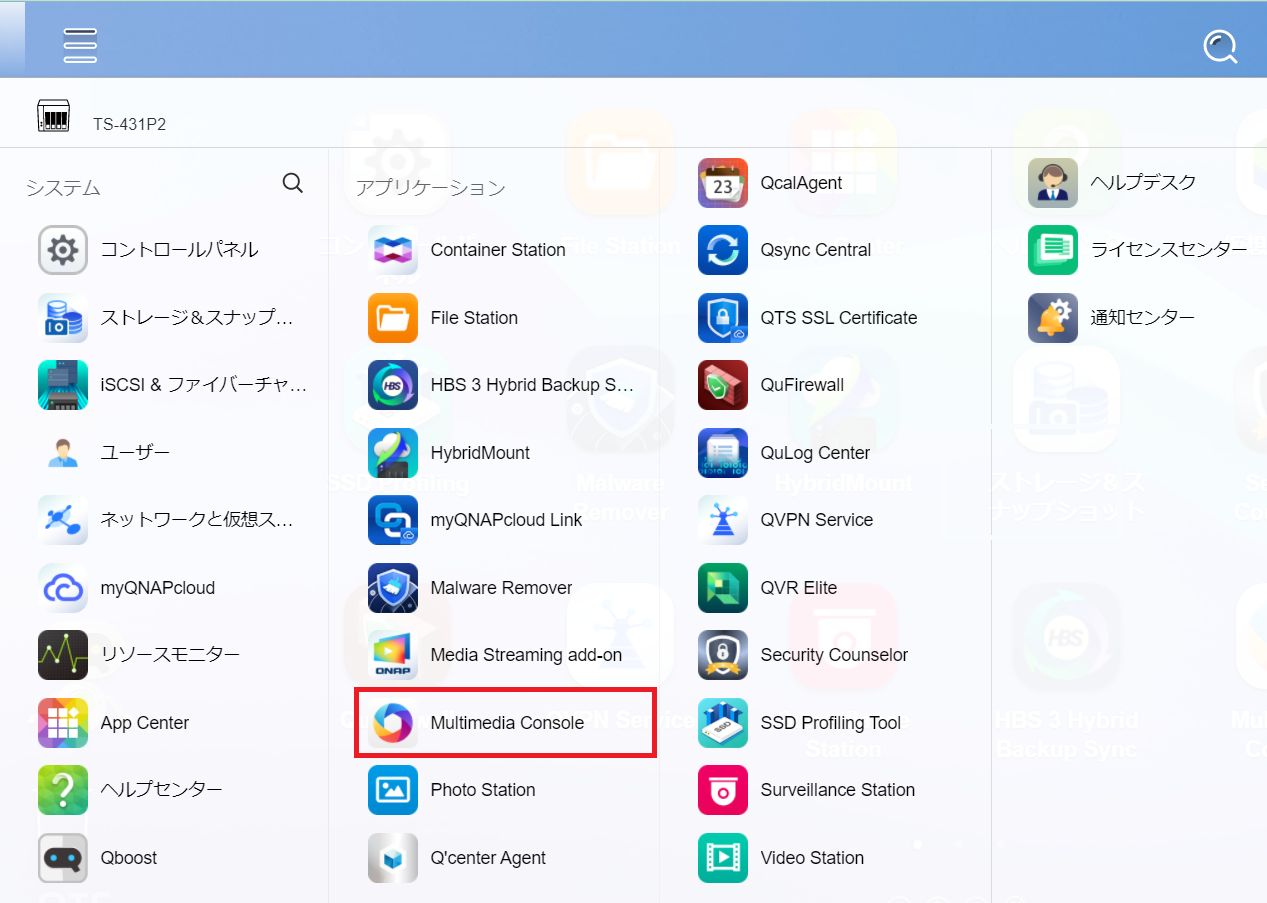The width and height of the screenshot is (1267, 903).
Task: Select the Multimedia Console label
Action: click(x=507, y=723)
